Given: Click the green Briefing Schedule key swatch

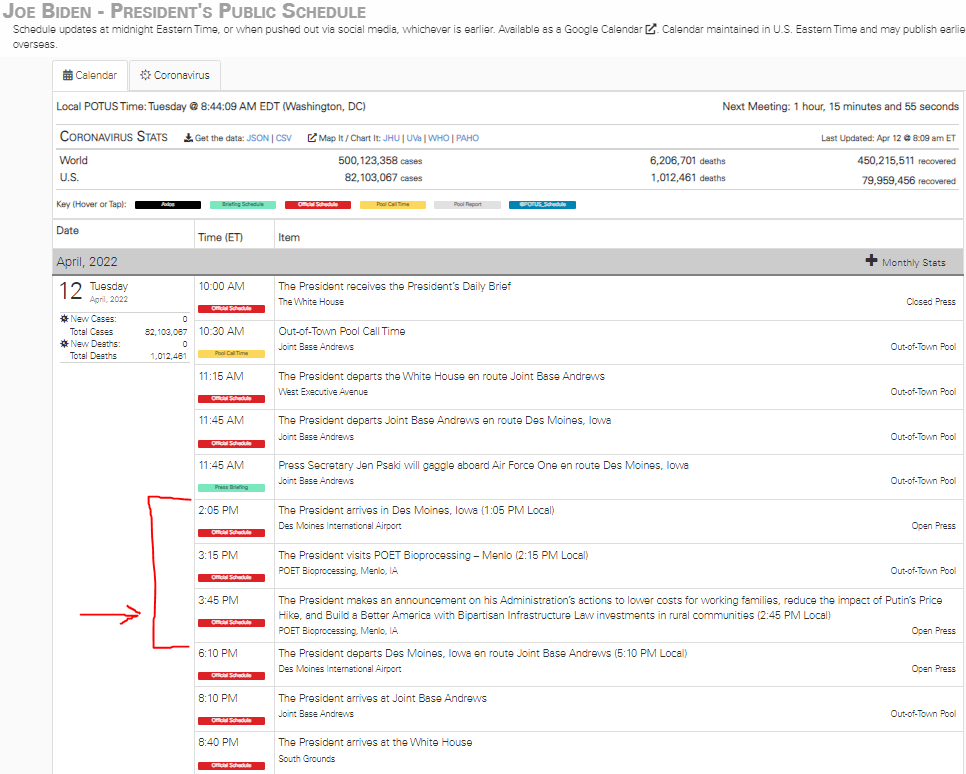Looking at the screenshot, I should [x=243, y=205].
